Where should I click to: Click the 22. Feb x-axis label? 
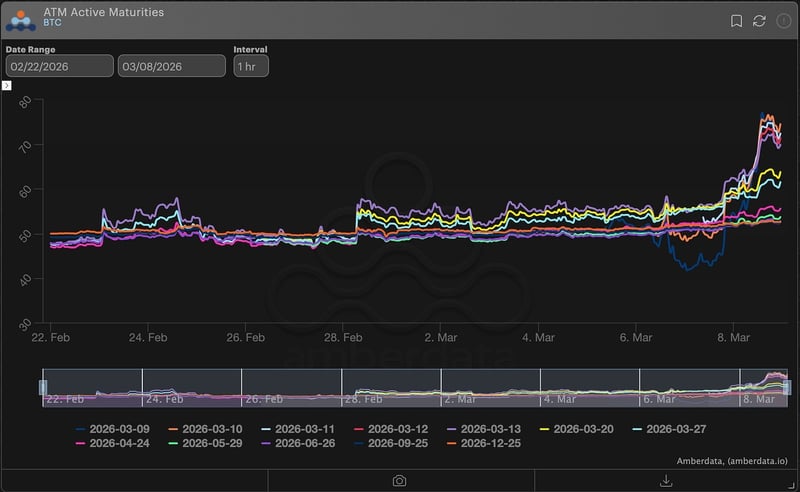pyautogui.click(x=51, y=337)
